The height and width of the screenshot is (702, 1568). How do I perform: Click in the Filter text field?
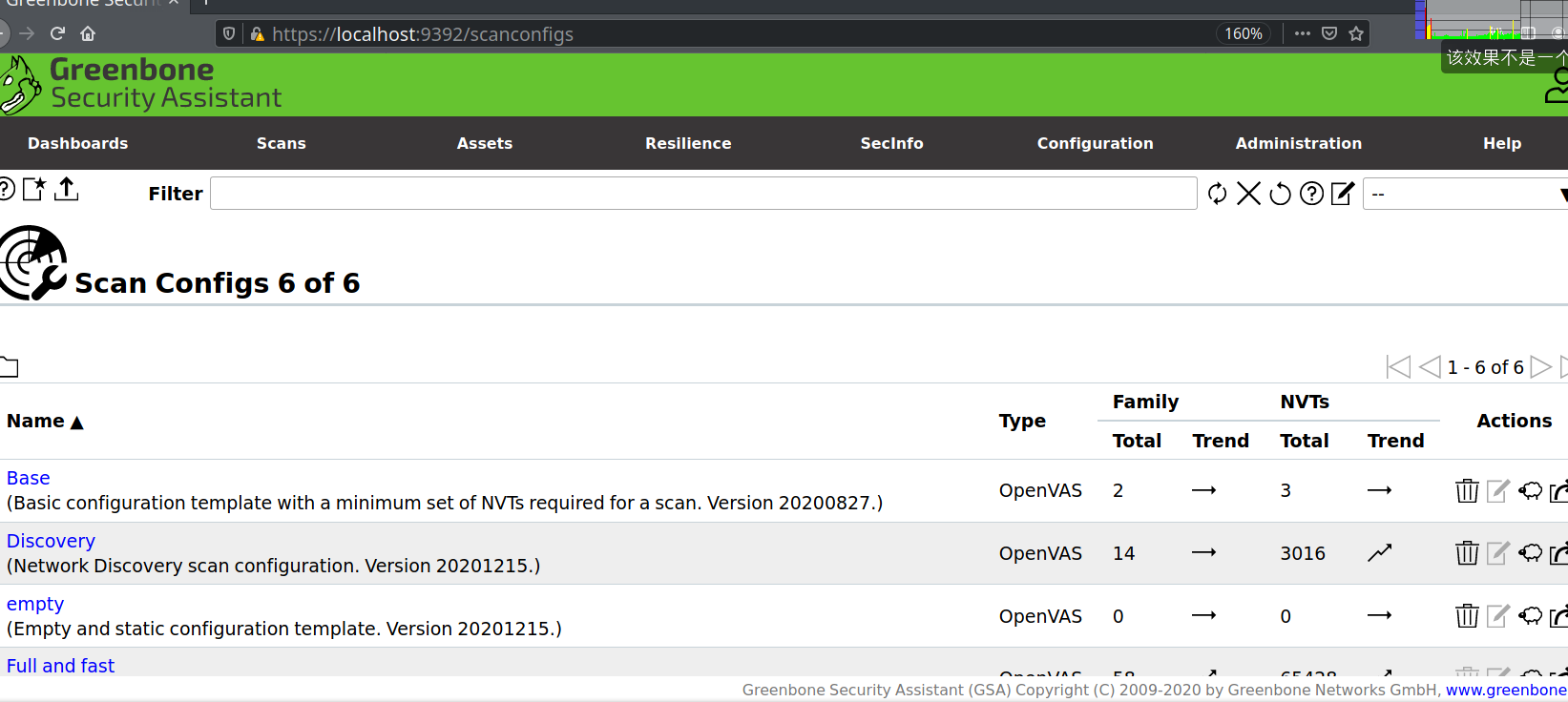pos(703,194)
